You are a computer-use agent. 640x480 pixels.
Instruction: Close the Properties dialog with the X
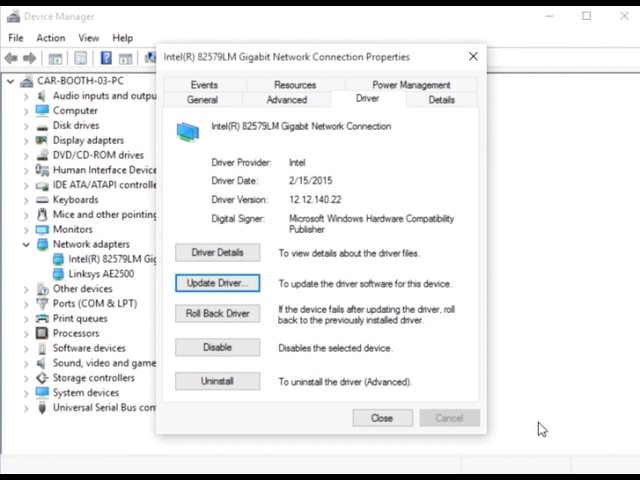tap(473, 56)
